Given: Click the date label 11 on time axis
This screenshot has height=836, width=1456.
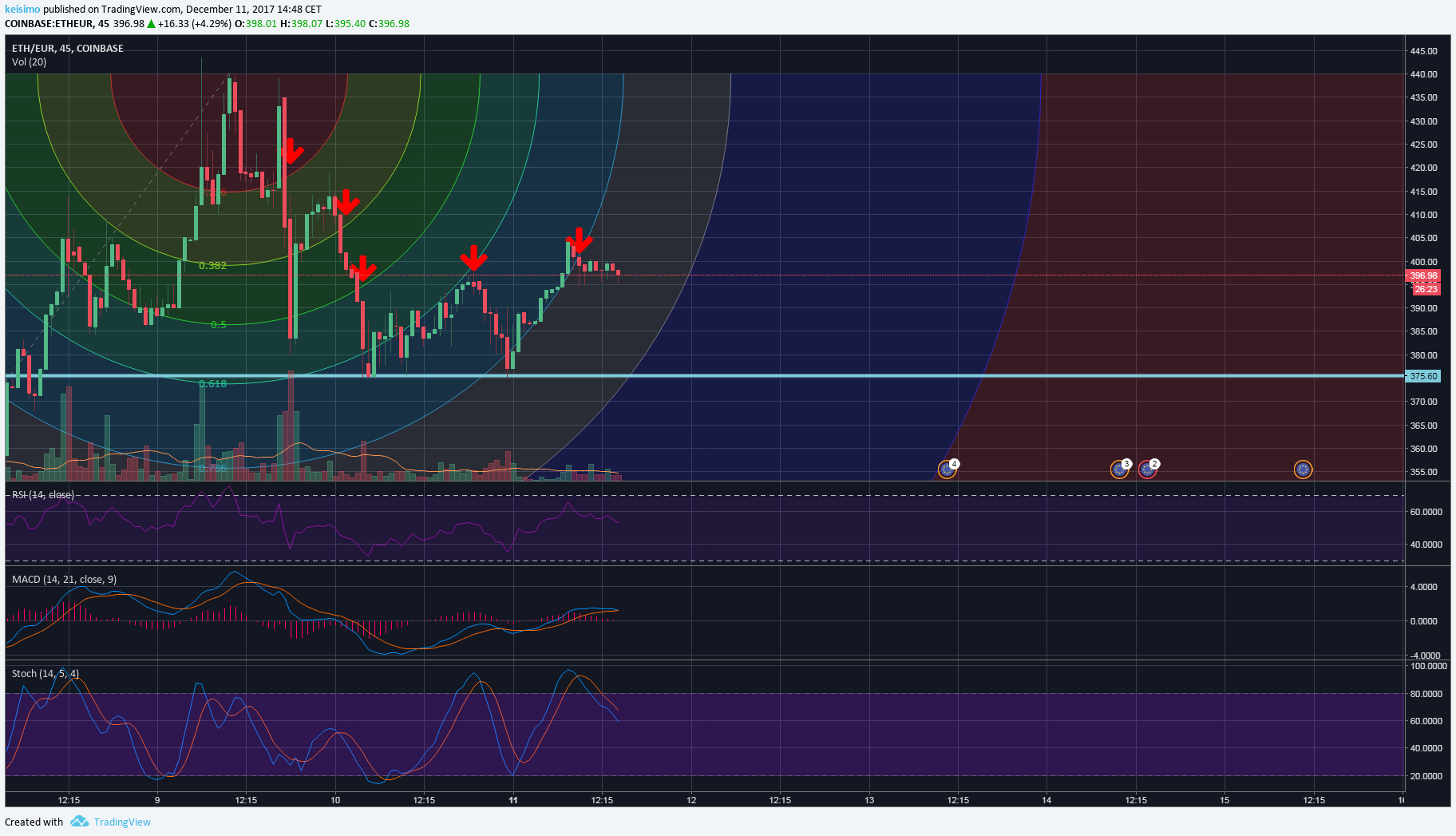Looking at the screenshot, I should tap(513, 800).
